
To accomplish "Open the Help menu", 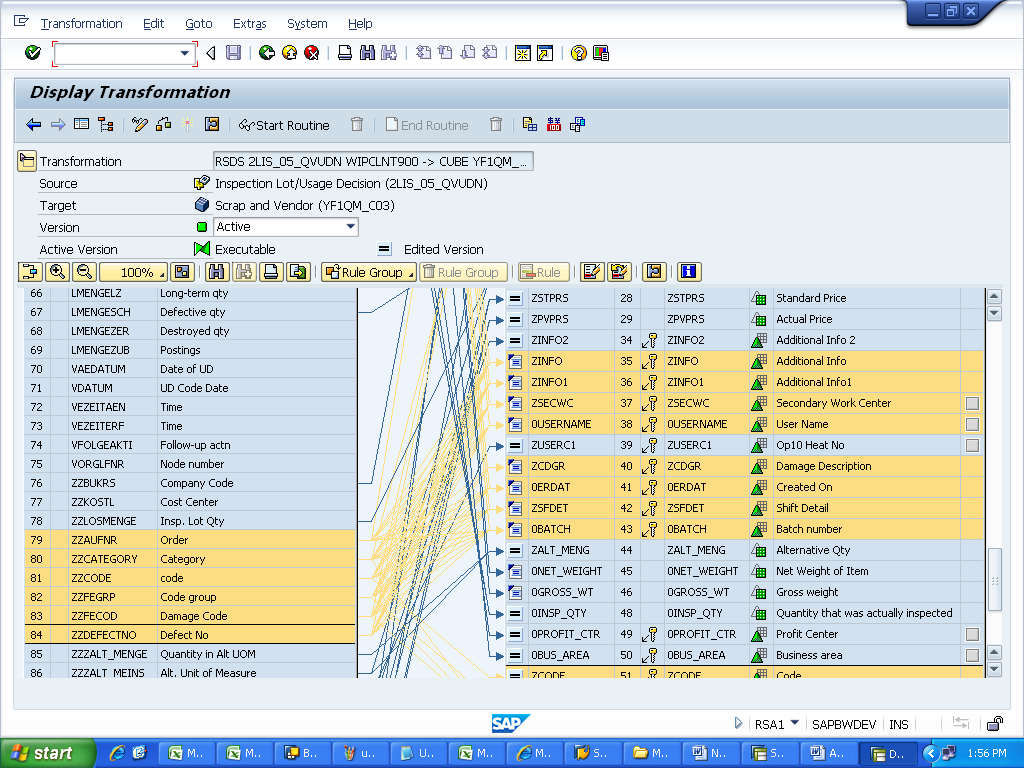I will click(360, 24).
